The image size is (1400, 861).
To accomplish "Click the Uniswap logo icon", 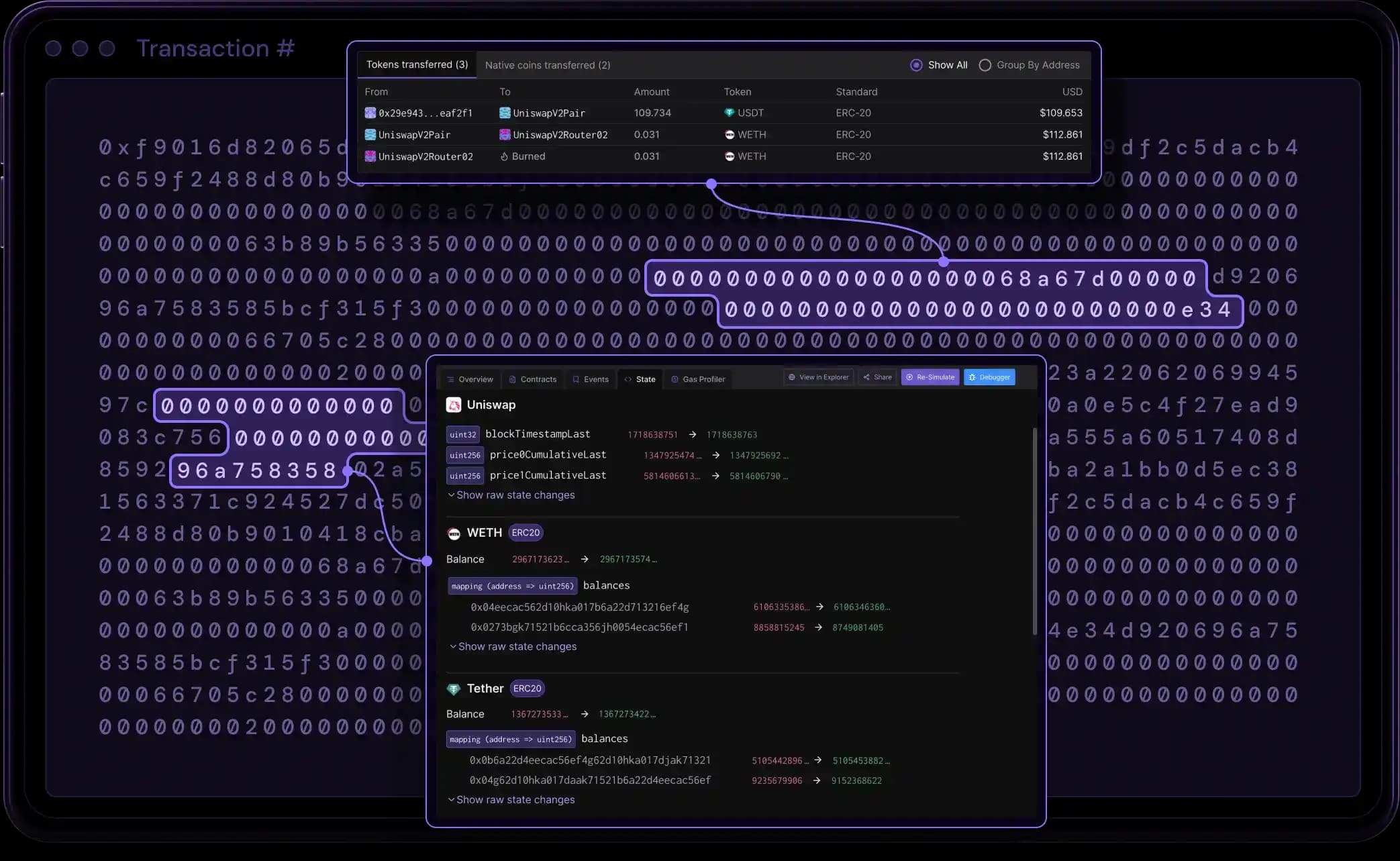I will 454,405.
